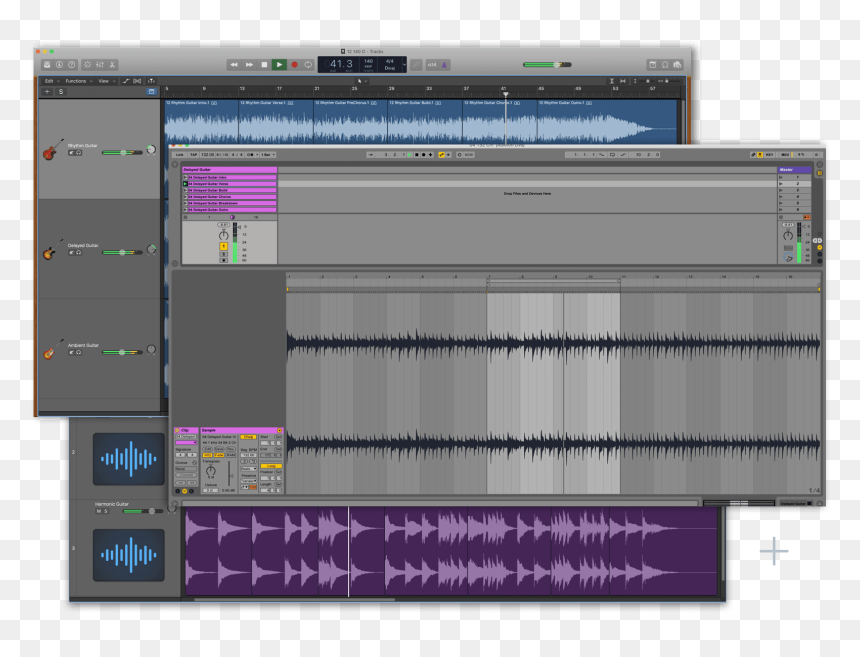Click the global Solo S button in GarageBand
The width and height of the screenshot is (860, 657).
click(x=61, y=92)
